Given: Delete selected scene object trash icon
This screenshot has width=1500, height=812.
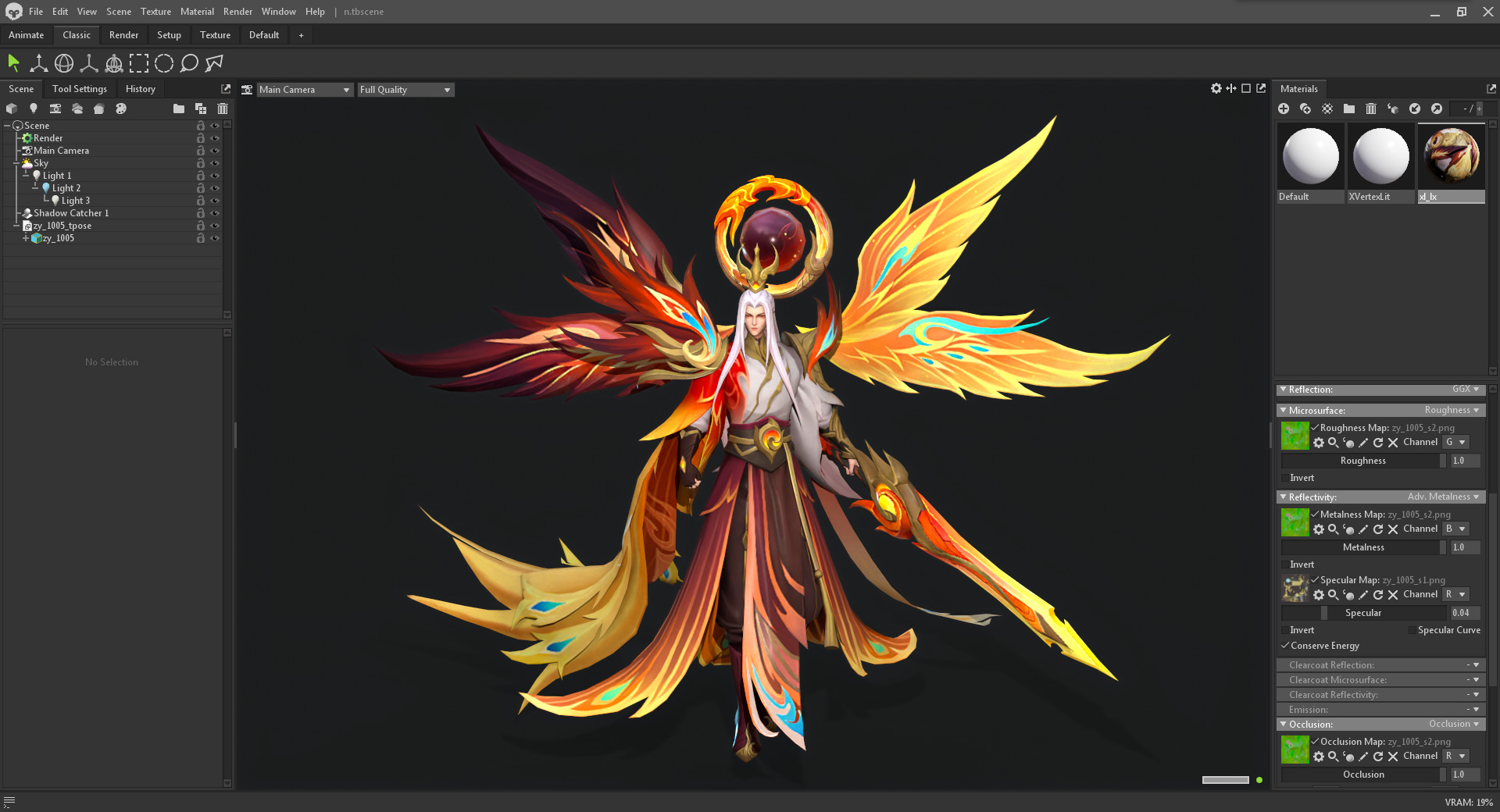Looking at the screenshot, I should coord(223,109).
